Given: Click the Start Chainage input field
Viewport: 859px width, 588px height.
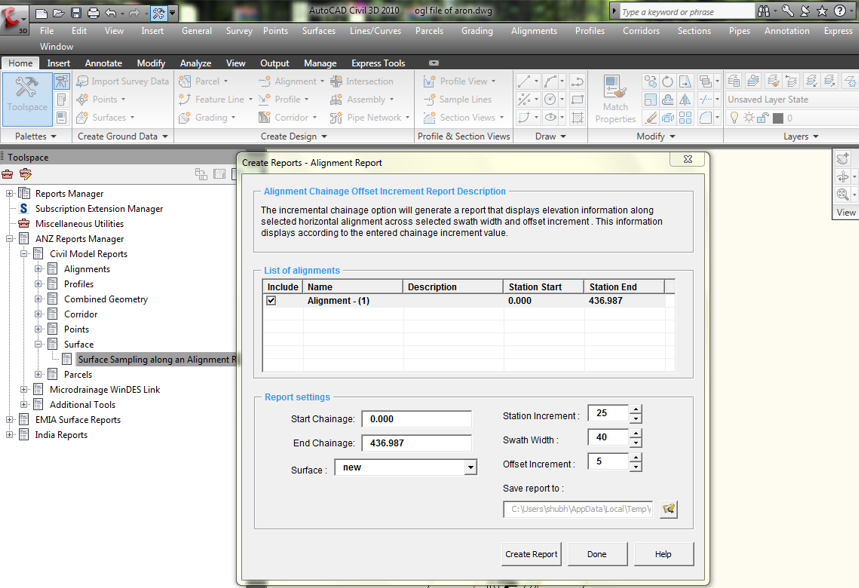Looking at the screenshot, I should [416, 419].
